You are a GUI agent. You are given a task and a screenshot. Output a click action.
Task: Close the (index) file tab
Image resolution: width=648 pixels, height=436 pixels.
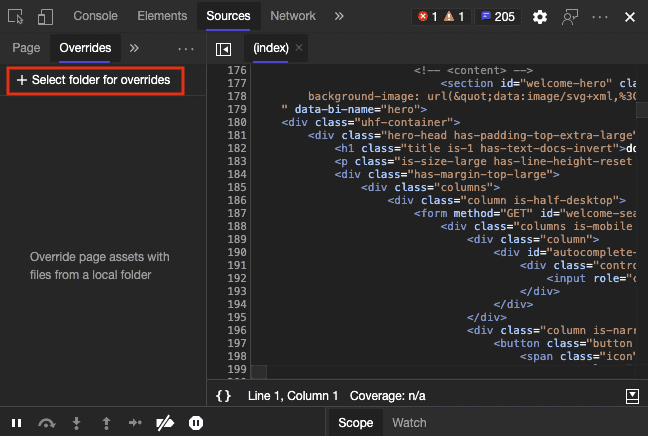coord(299,48)
